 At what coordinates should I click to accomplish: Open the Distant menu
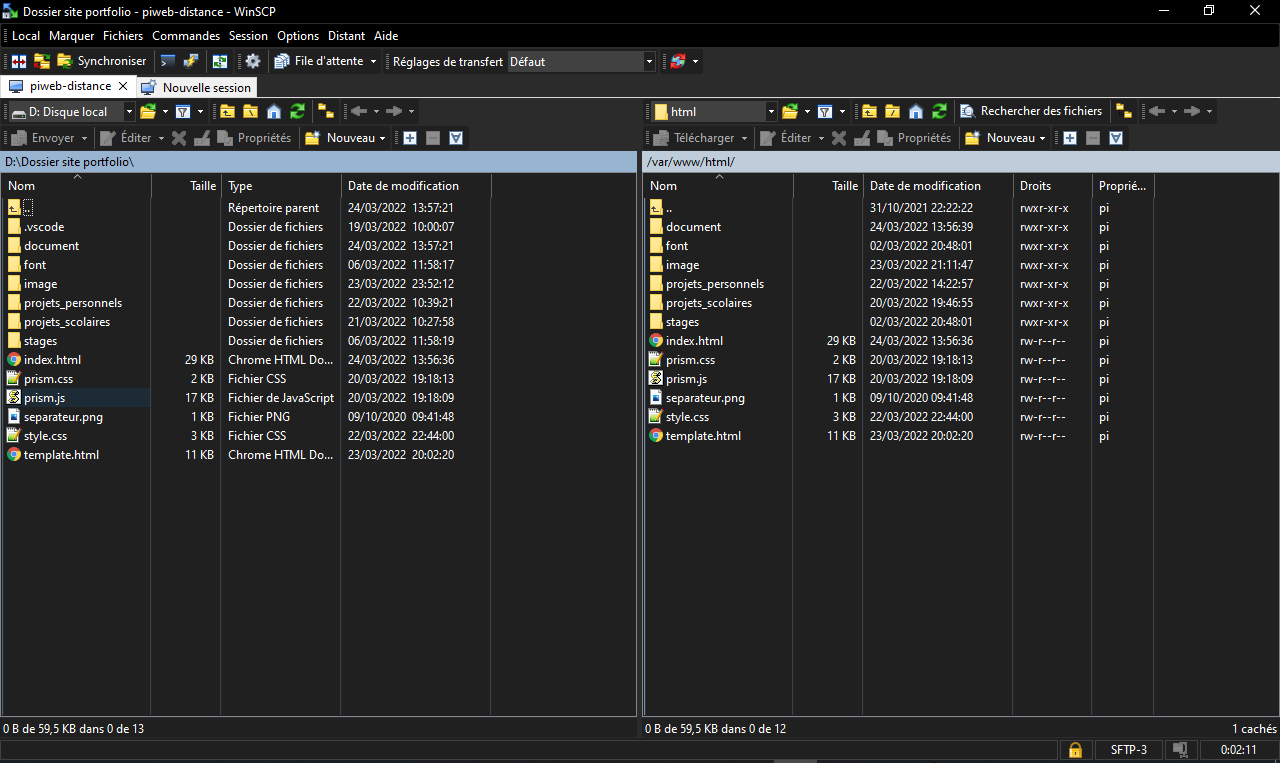[x=347, y=35]
